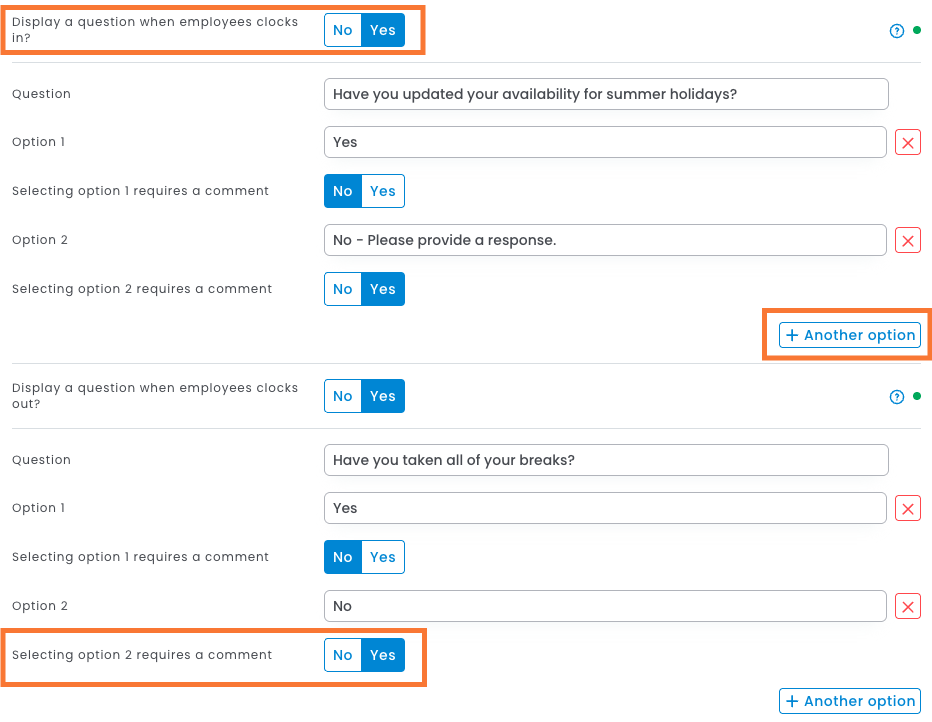The image size is (932, 722).
Task: Click help icon for clock-in question
Action: click(x=897, y=31)
